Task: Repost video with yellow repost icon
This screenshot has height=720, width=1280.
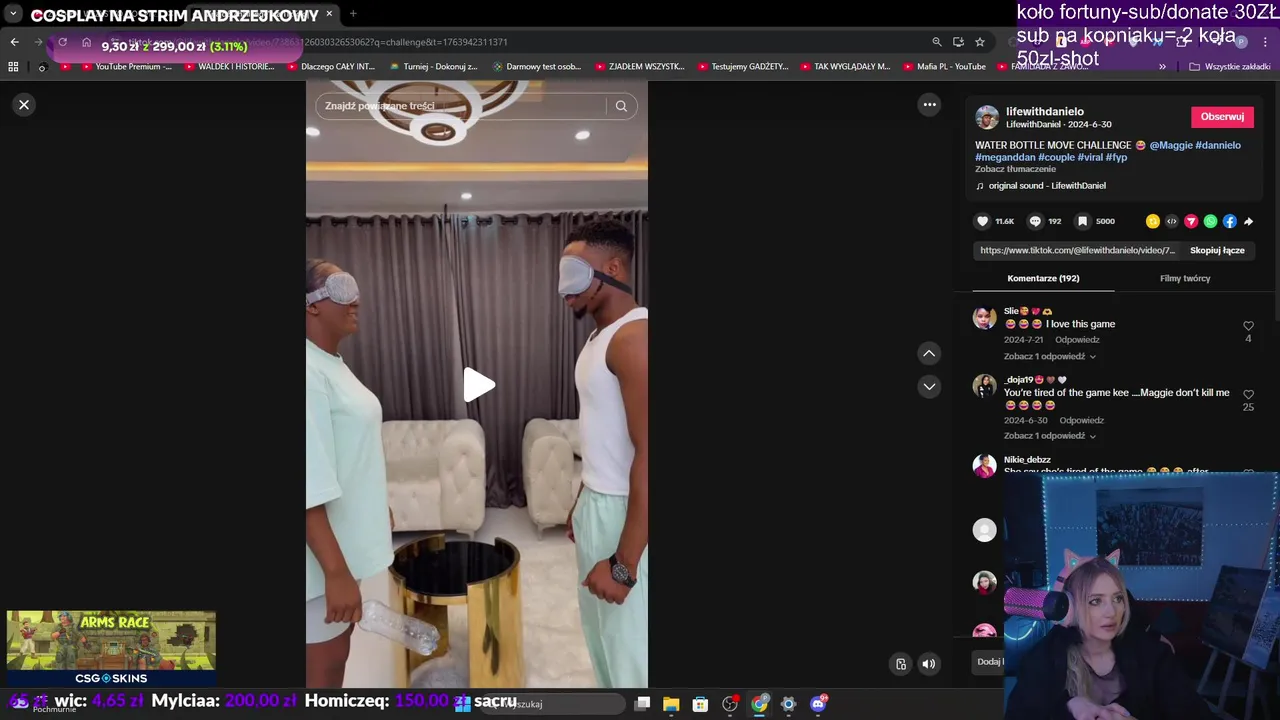Action: point(1153,221)
